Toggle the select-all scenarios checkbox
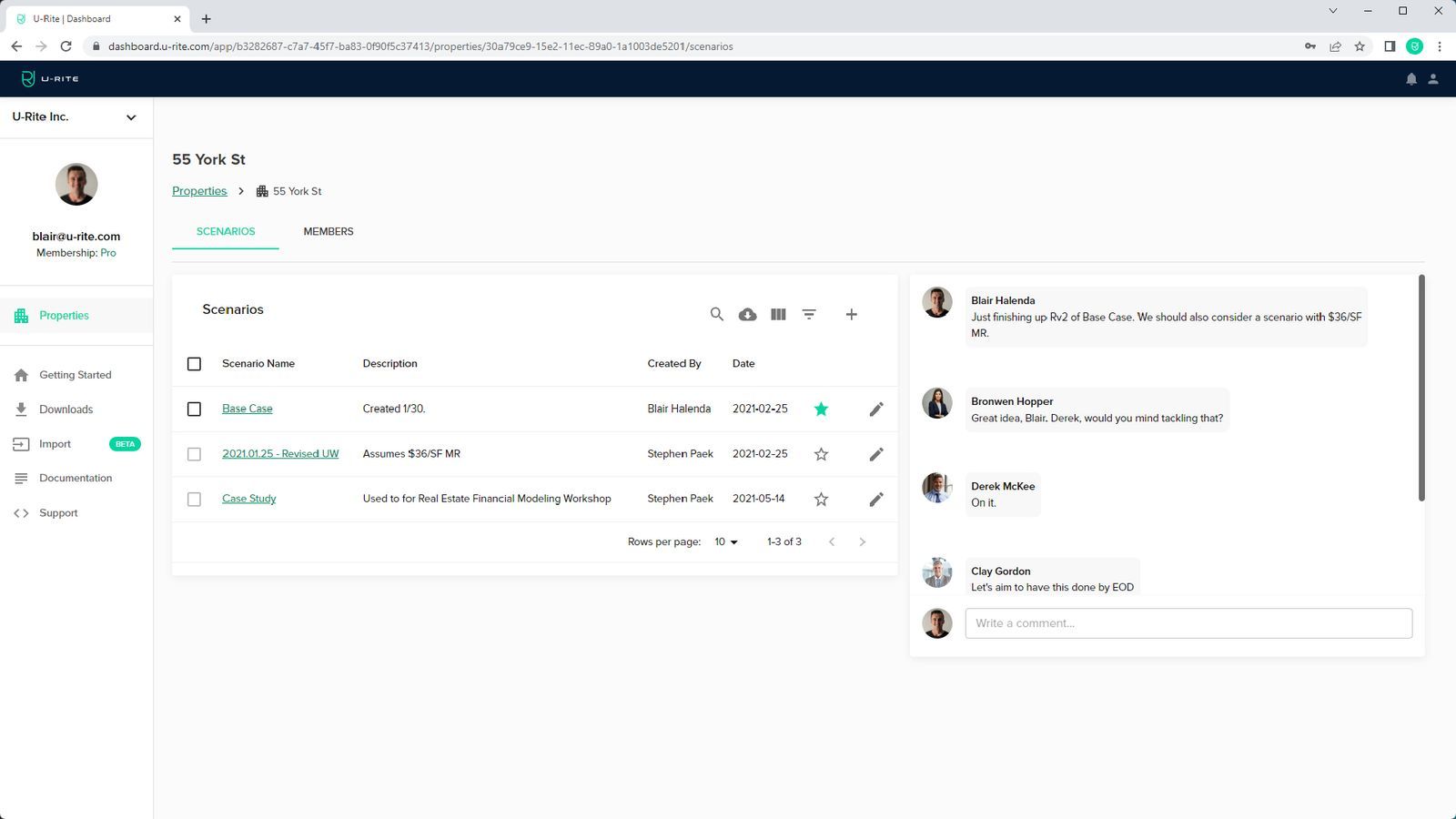Viewport: 1456px width, 819px height. coord(194,363)
